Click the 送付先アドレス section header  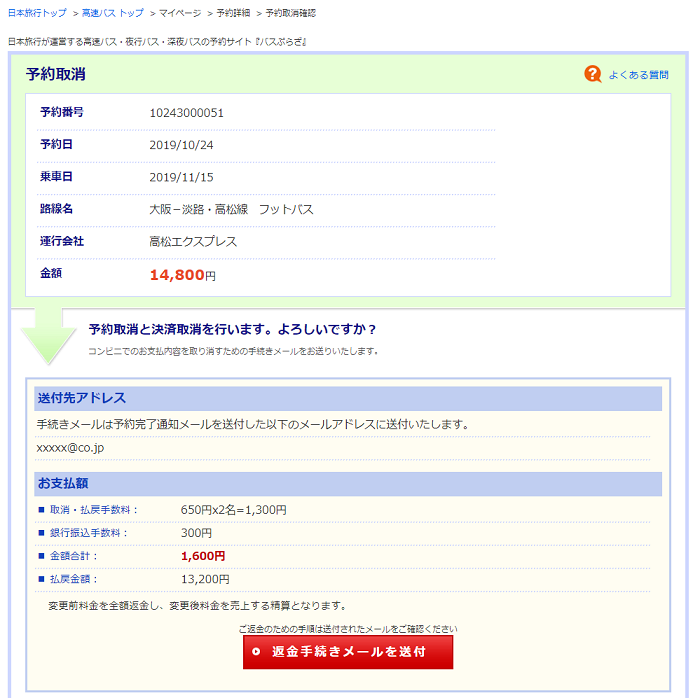[x=347, y=398]
